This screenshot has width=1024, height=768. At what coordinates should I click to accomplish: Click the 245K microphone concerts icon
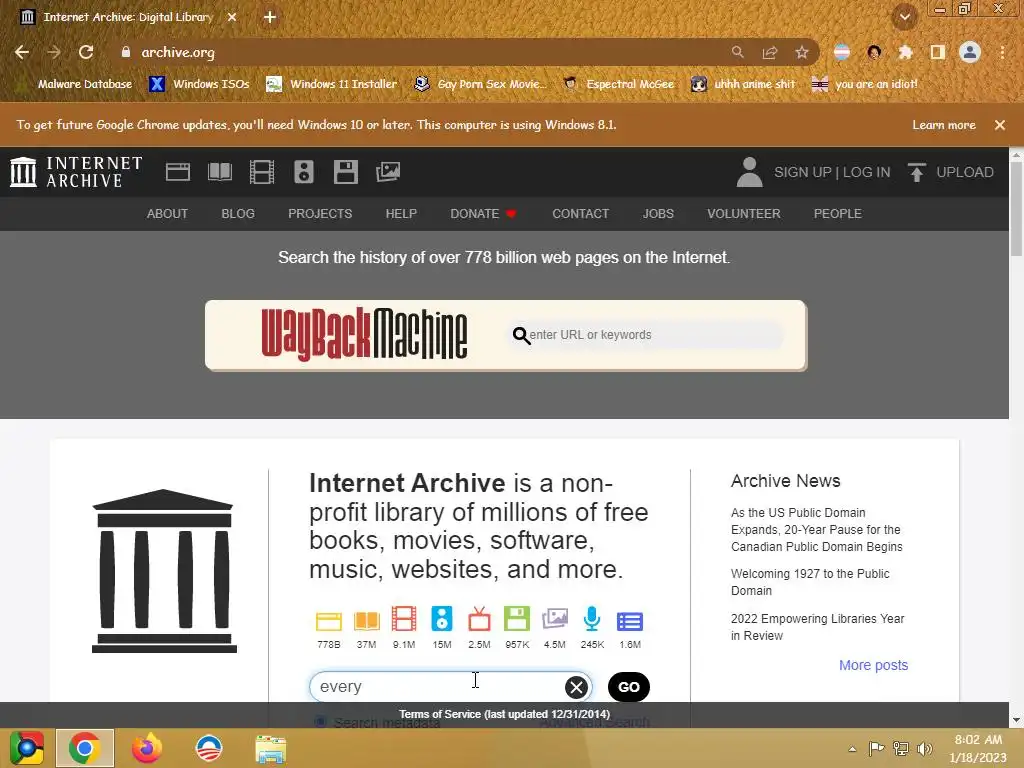pos(592,619)
